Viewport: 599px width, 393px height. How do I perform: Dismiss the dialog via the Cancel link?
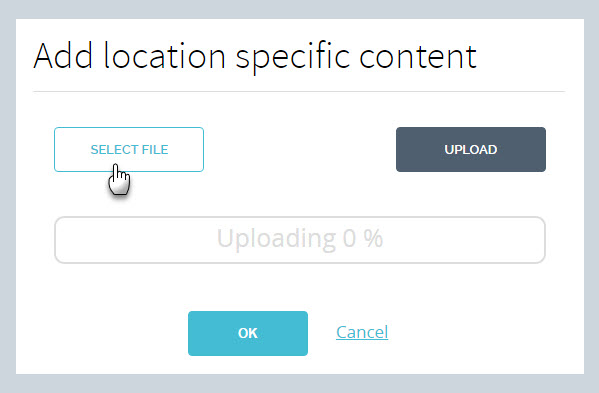(362, 332)
